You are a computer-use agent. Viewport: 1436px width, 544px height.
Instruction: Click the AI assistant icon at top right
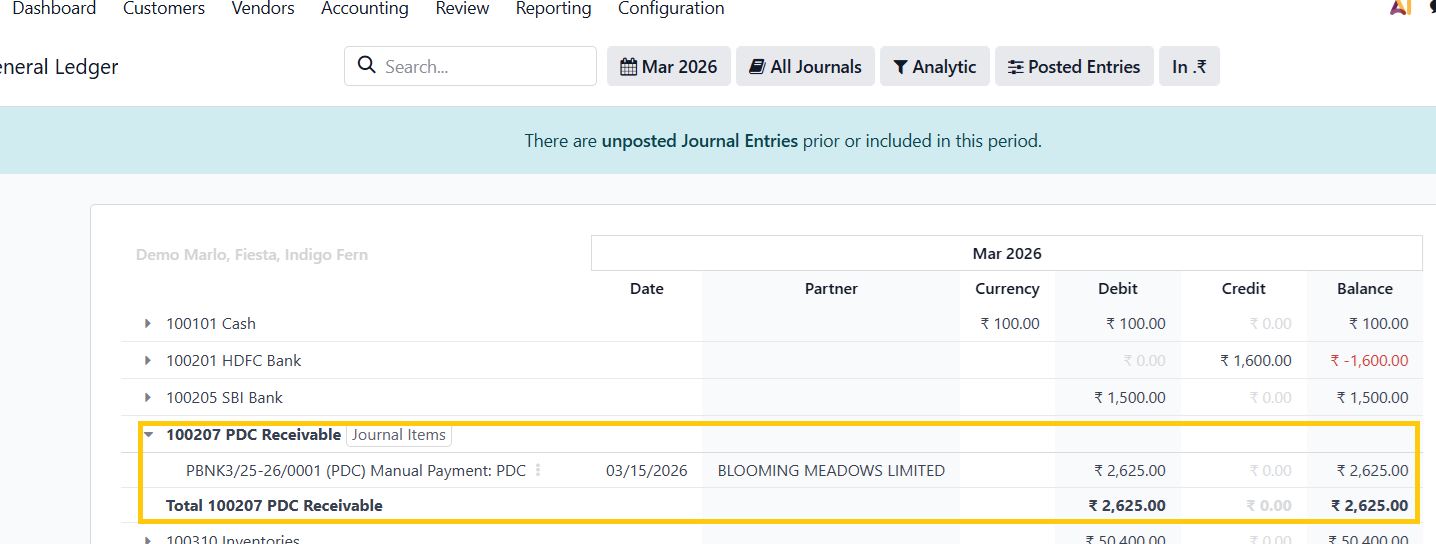pos(1400,8)
